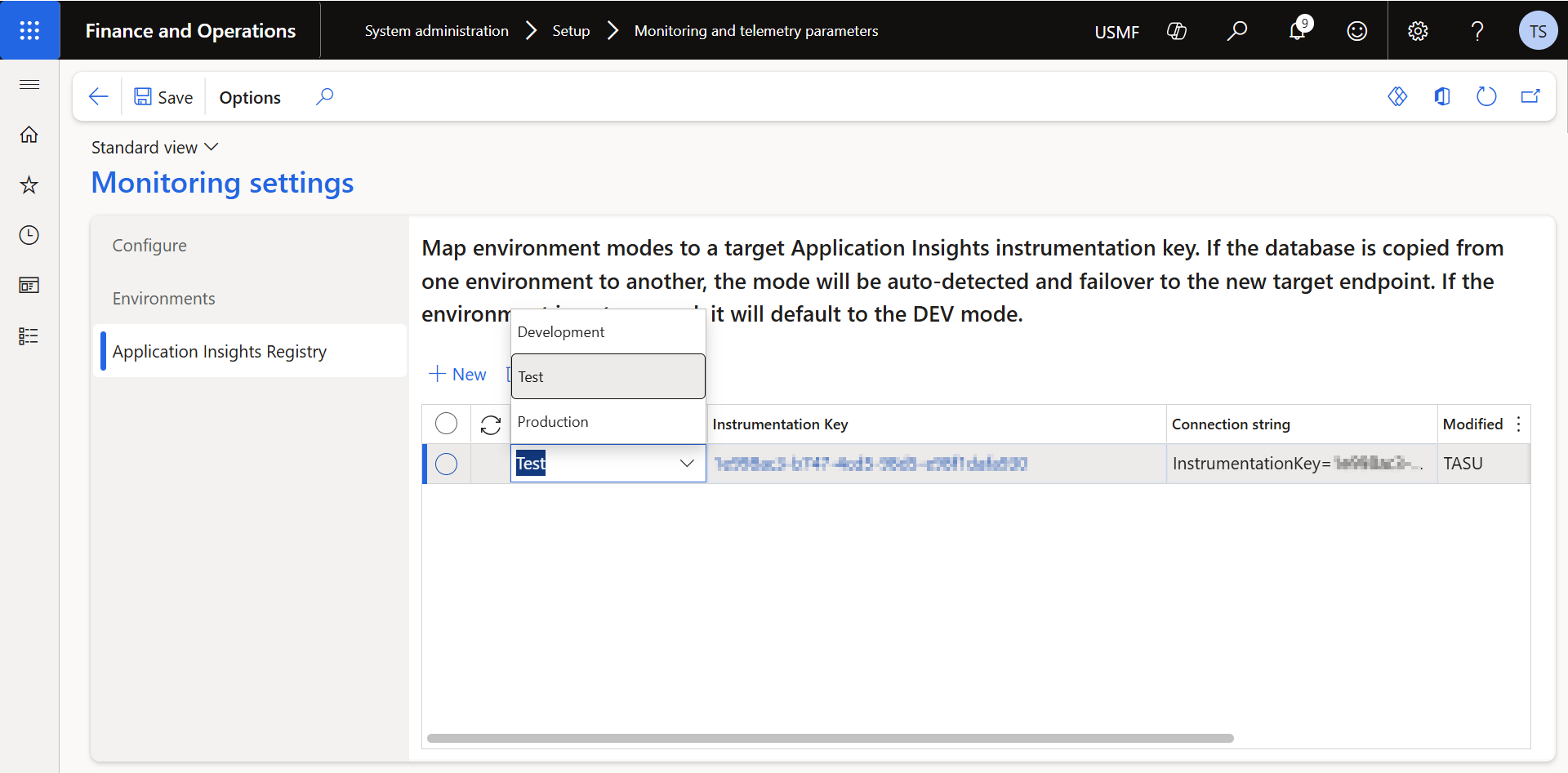Choose Production from the dropdown list
The width and height of the screenshot is (1568, 773).
[608, 421]
